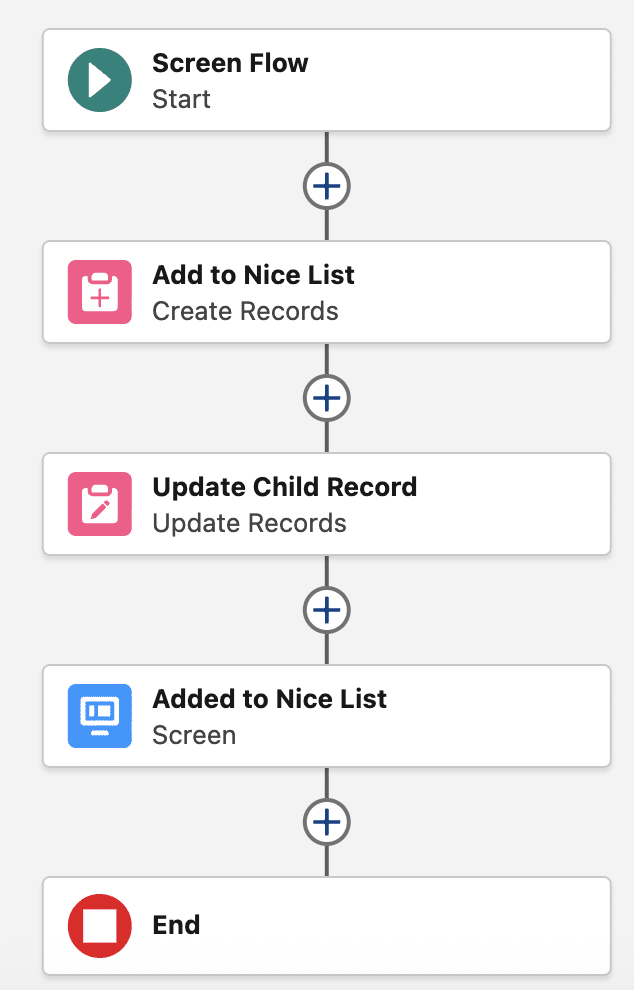Image resolution: width=634 pixels, height=990 pixels.
Task: Add element just above the End node
Action: point(327,822)
